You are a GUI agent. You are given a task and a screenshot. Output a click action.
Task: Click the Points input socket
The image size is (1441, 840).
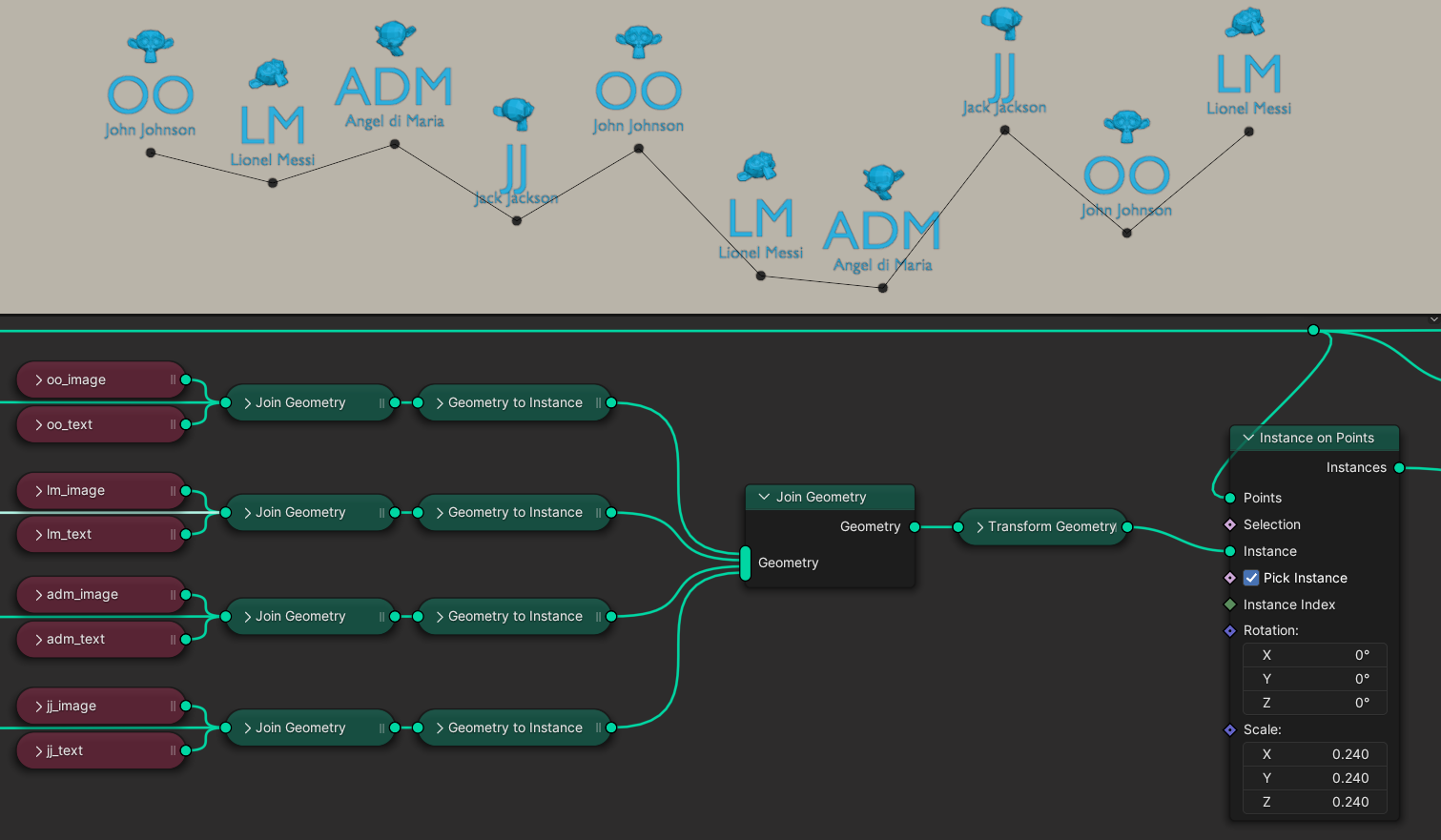[x=1230, y=498]
